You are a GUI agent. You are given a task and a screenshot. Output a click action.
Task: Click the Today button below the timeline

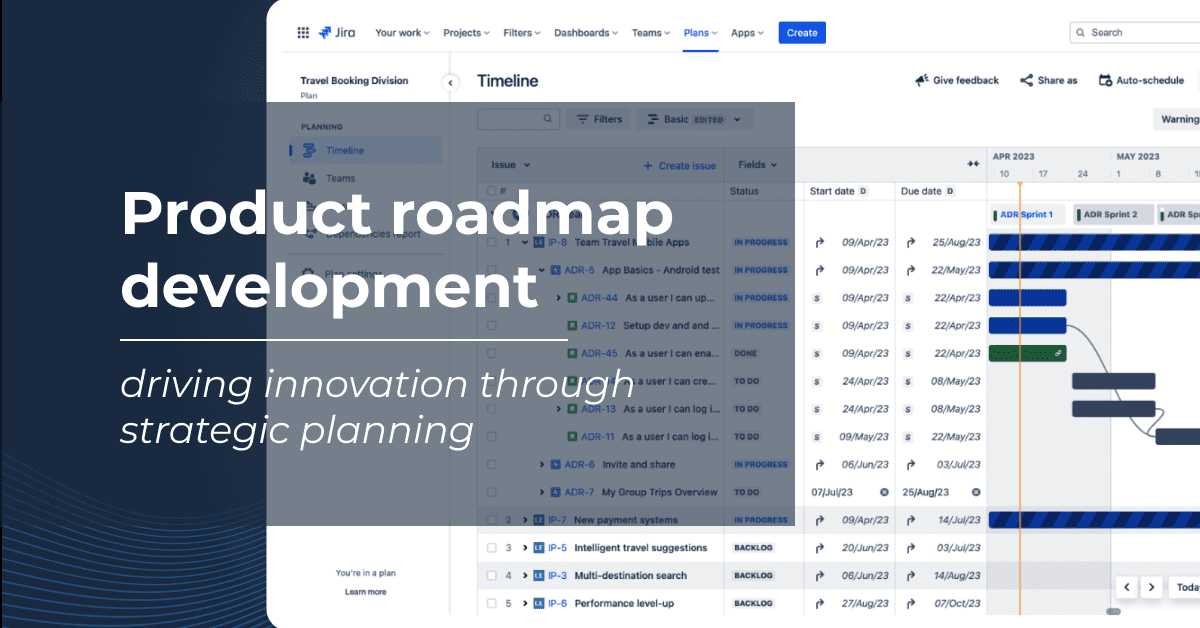(x=1188, y=587)
